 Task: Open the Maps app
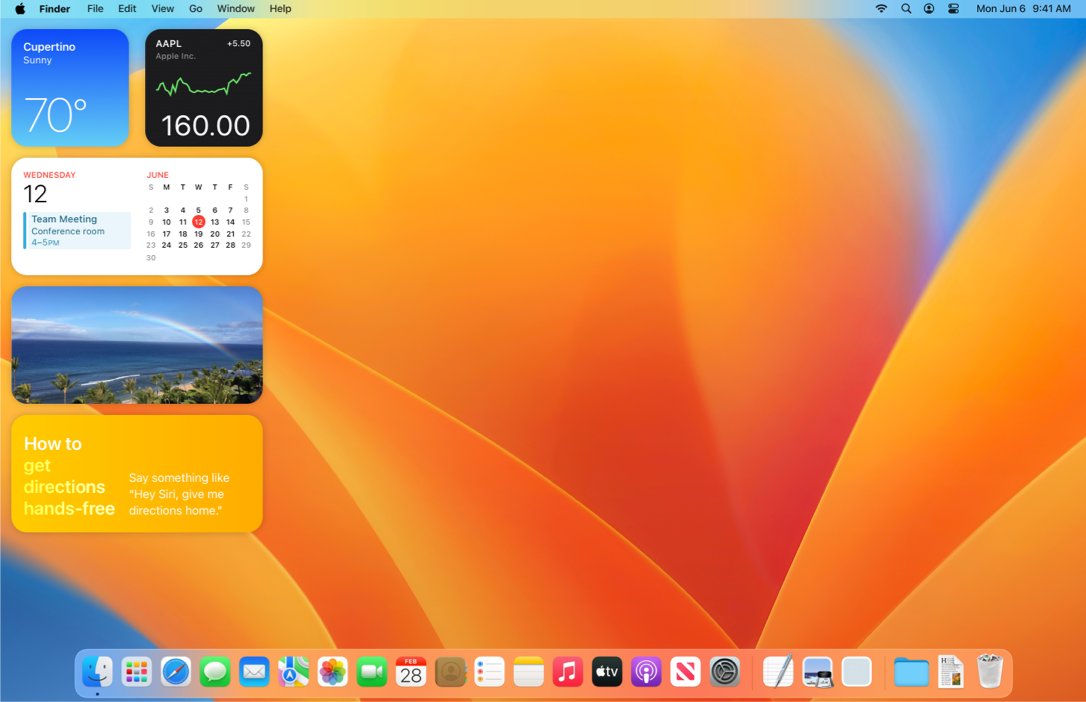293,672
